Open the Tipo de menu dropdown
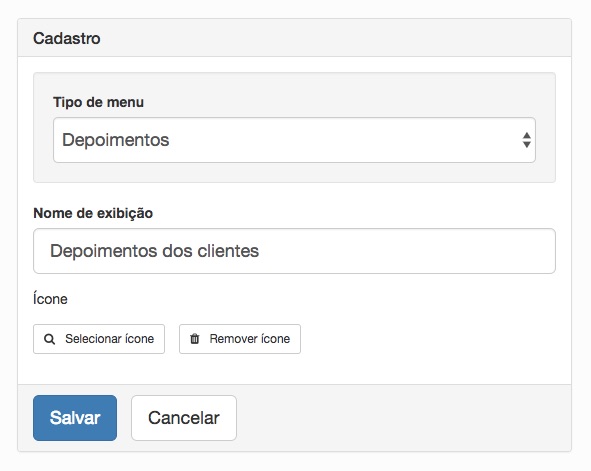 point(294,140)
